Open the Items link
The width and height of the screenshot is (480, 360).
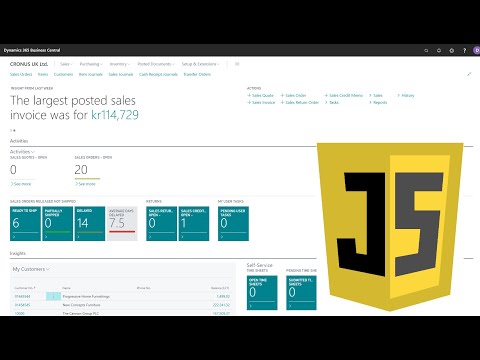[x=43, y=74]
